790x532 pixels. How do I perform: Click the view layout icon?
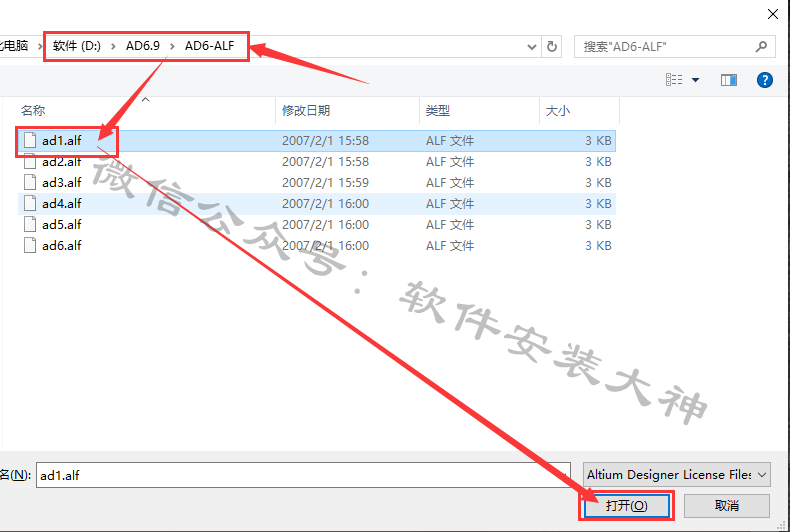click(x=674, y=80)
